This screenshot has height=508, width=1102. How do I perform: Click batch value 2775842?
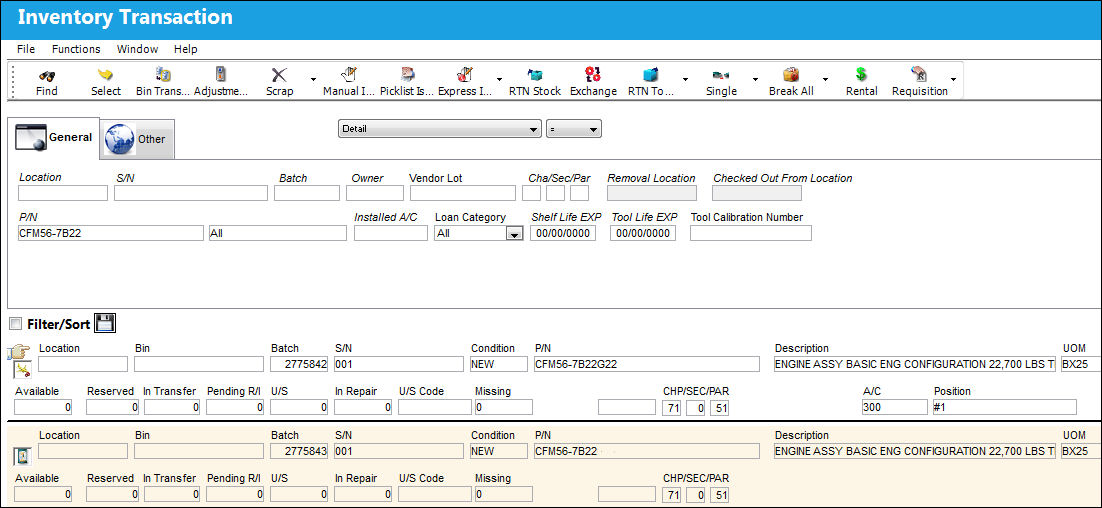299,364
